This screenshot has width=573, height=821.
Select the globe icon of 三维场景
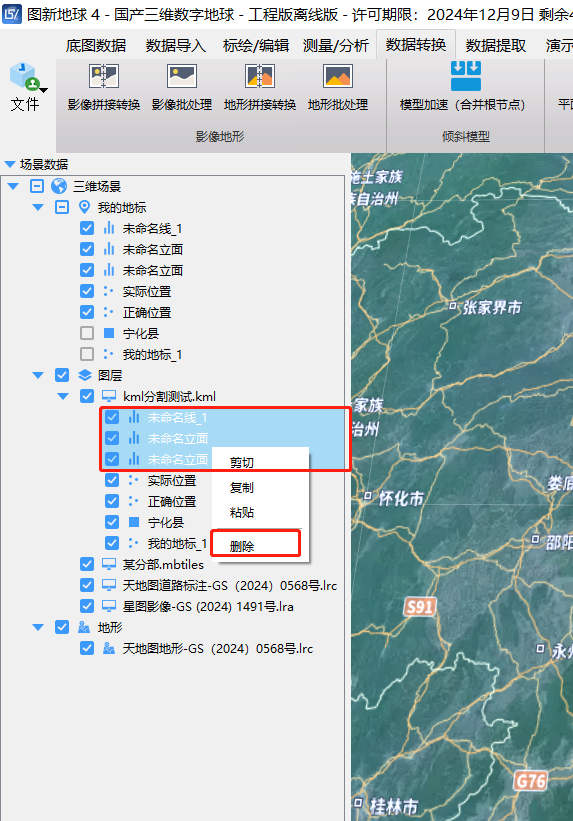click(59, 186)
